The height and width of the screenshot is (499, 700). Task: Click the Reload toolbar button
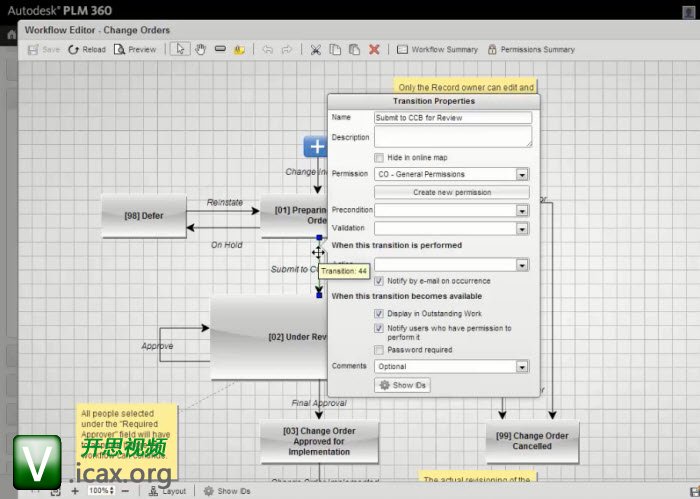coord(86,49)
